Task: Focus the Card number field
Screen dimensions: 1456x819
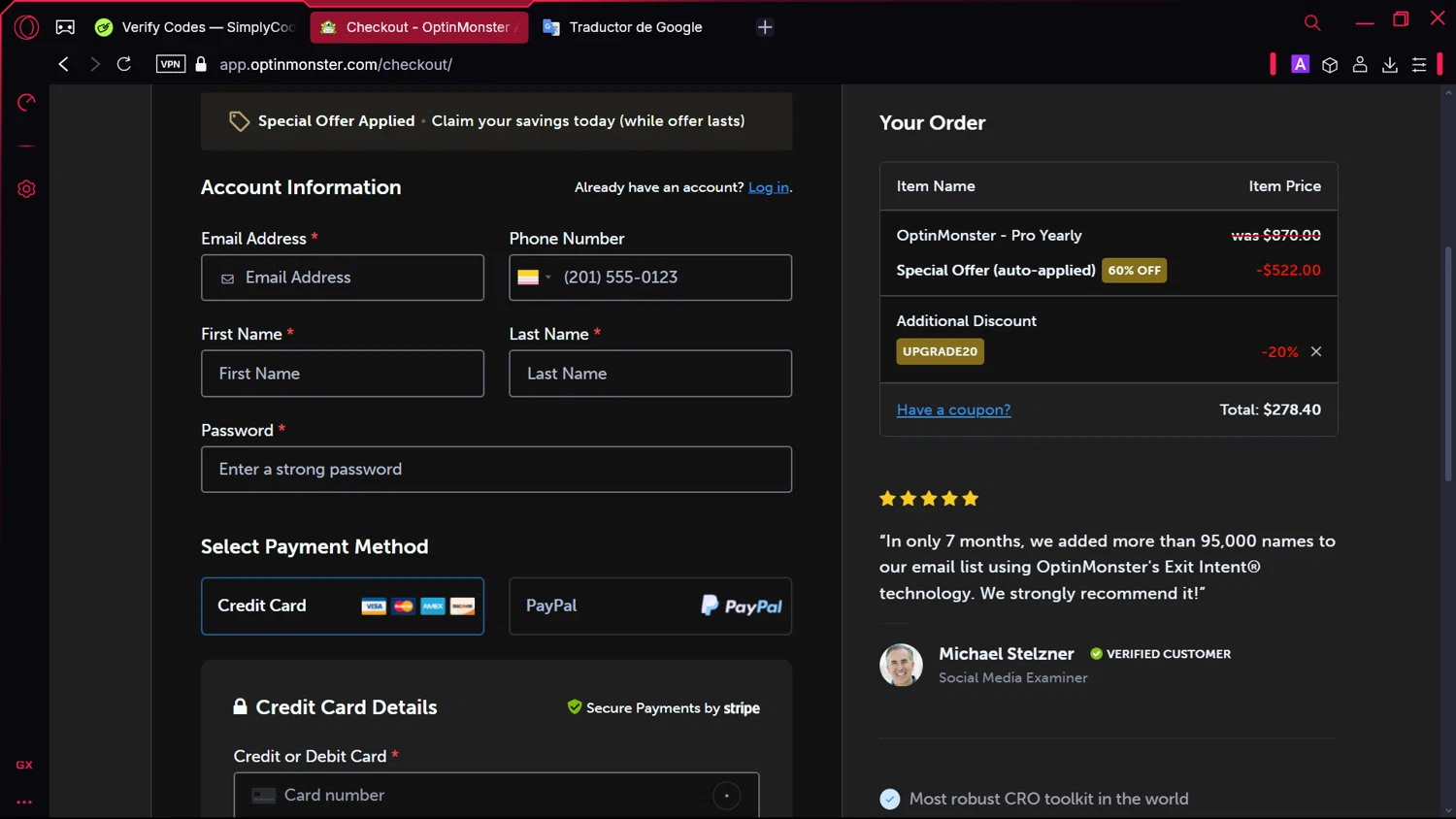Action: pos(496,796)
